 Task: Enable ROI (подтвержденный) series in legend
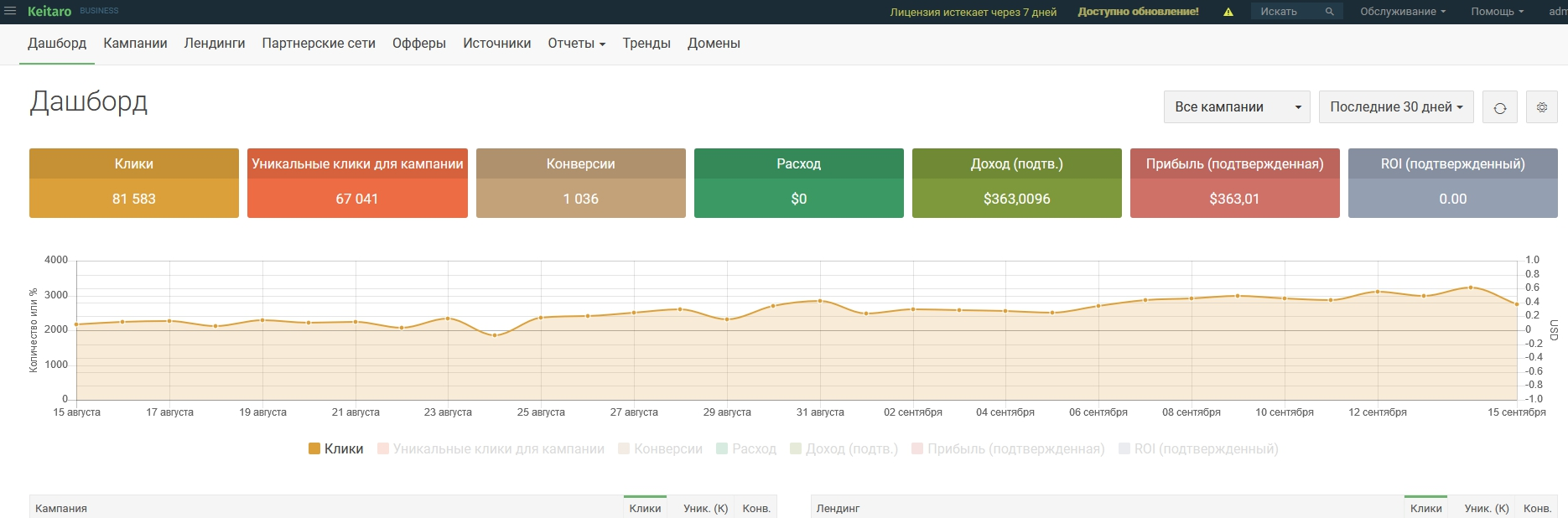click(x=1199, y=449)
